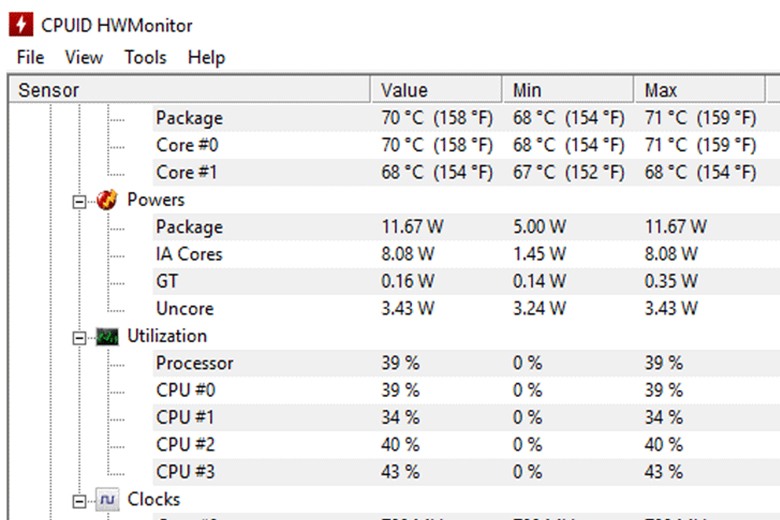This screenshot has height=520, width=780.
Task: Click the Clocks waveform icon
Action: 107,499
